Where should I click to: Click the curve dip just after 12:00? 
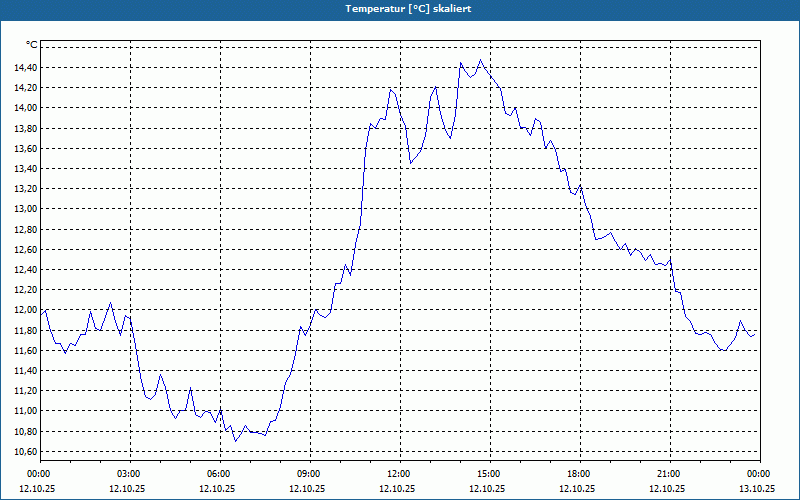tap(411, 163)
